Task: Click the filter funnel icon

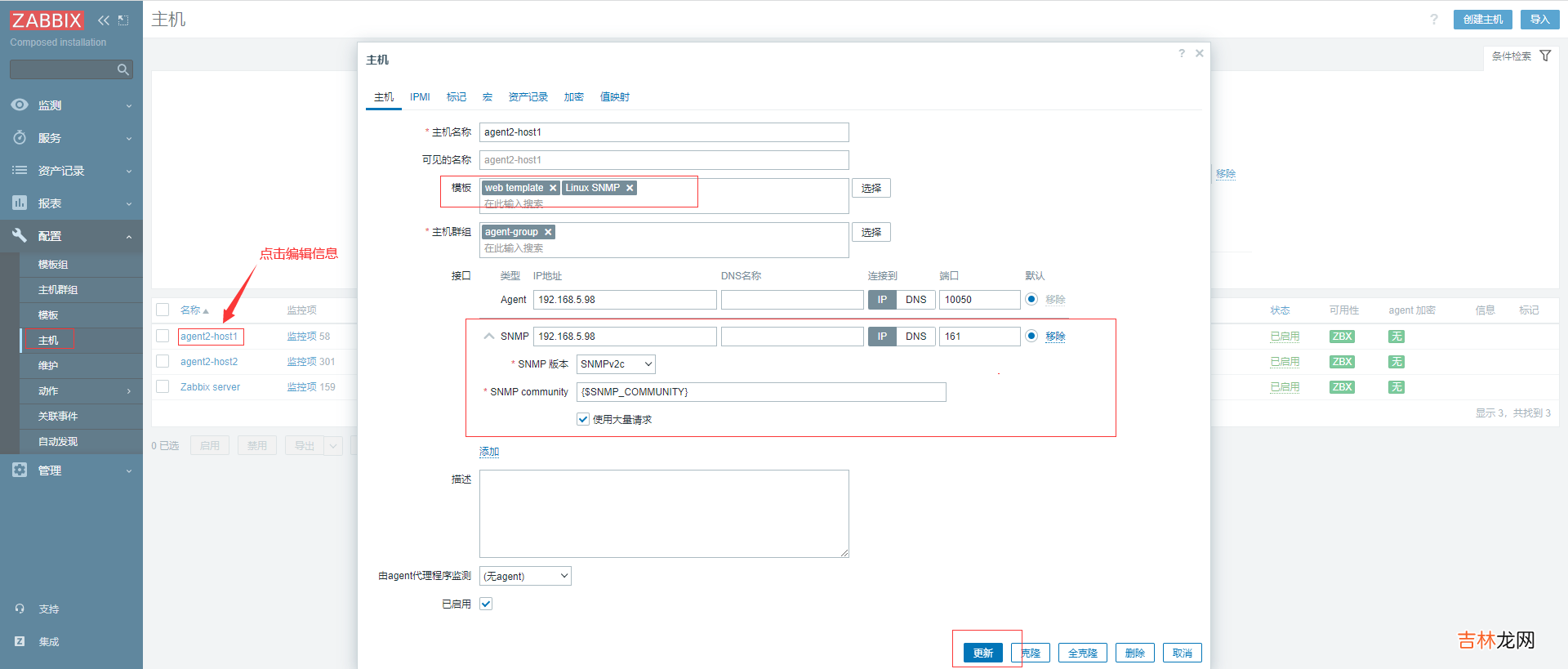Action: click(1545, 56)
